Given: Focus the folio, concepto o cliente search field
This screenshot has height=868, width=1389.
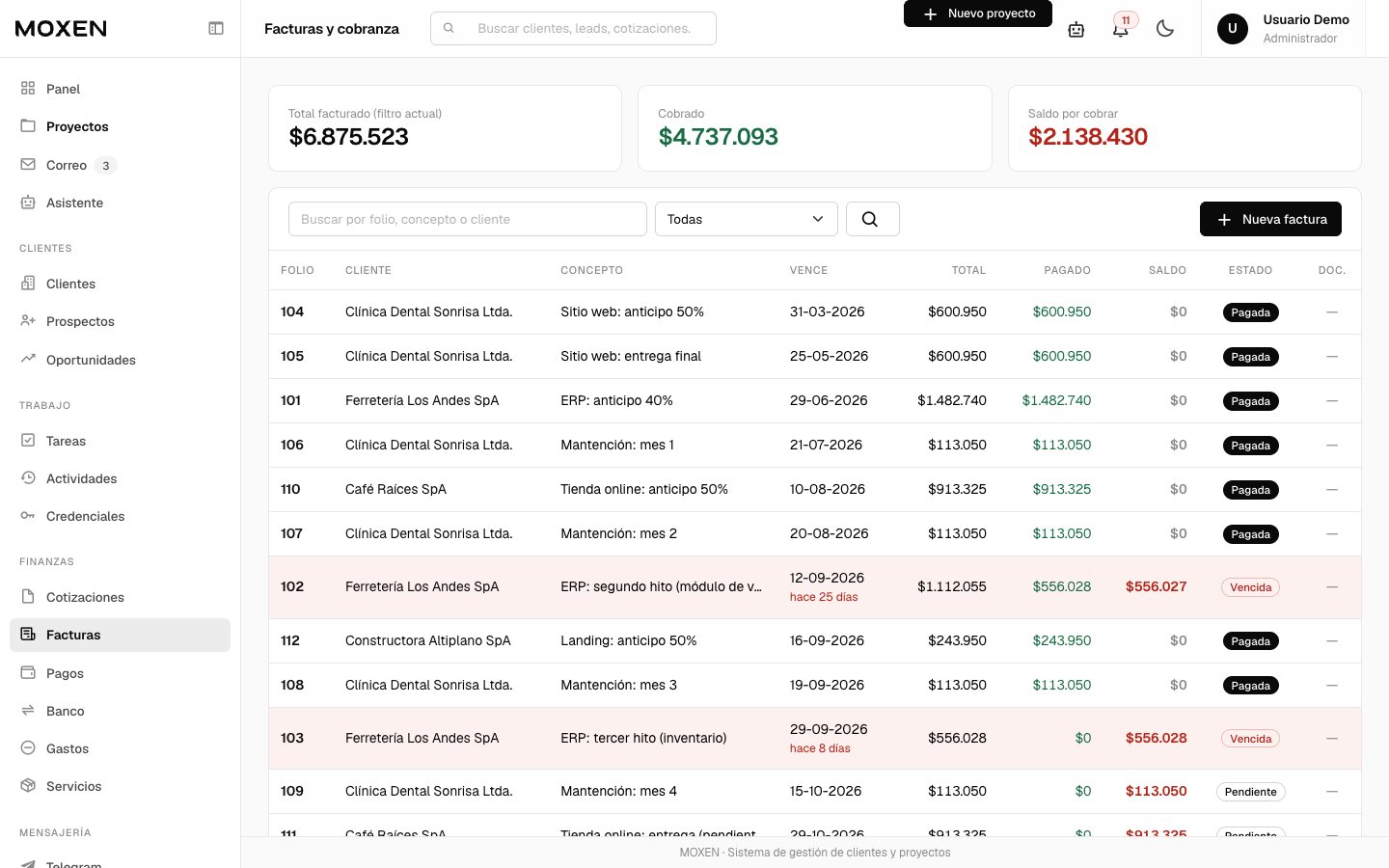Looking at the screenshot, I should click(468, 219).
